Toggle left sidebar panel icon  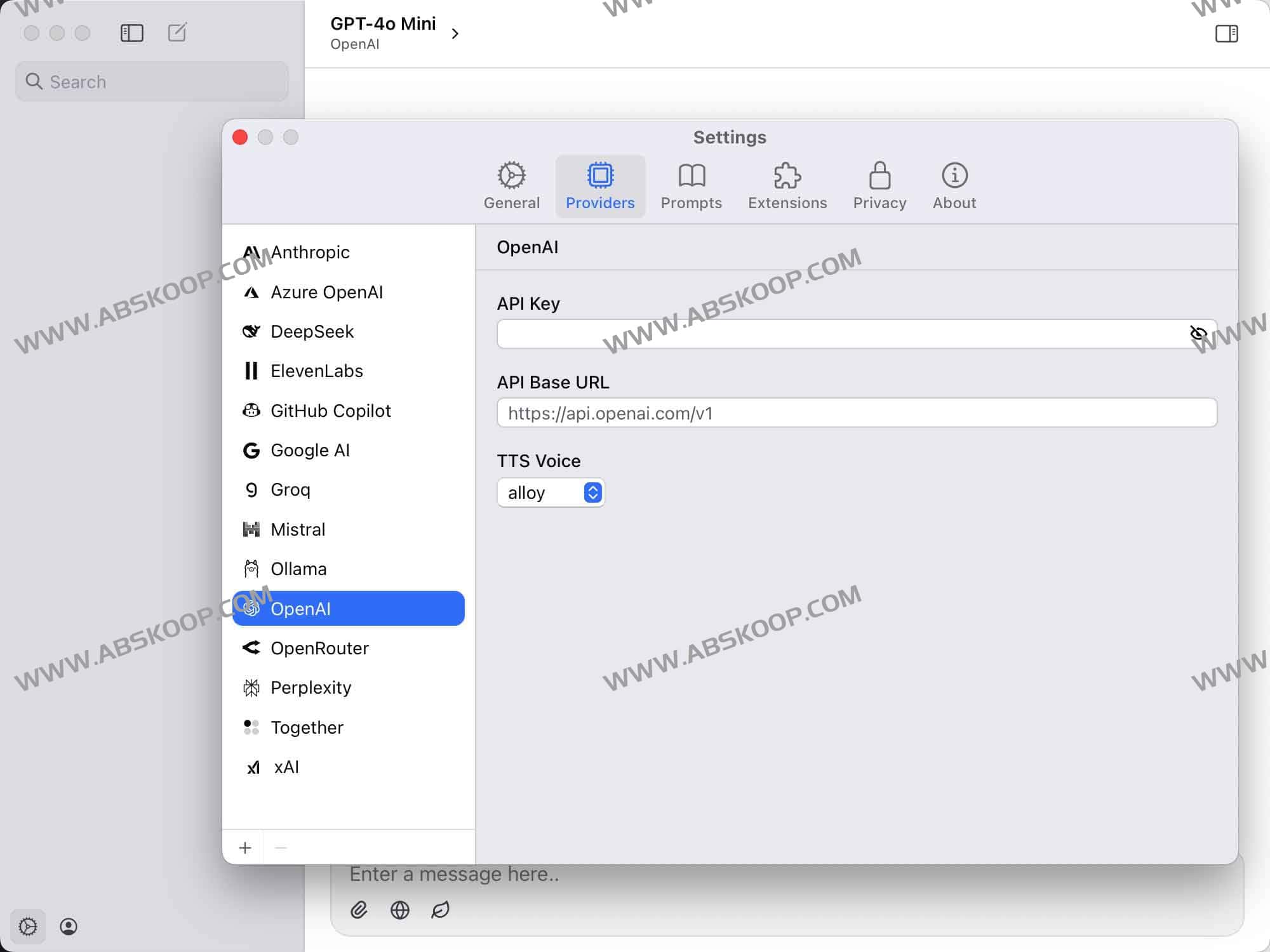[132, 33]
